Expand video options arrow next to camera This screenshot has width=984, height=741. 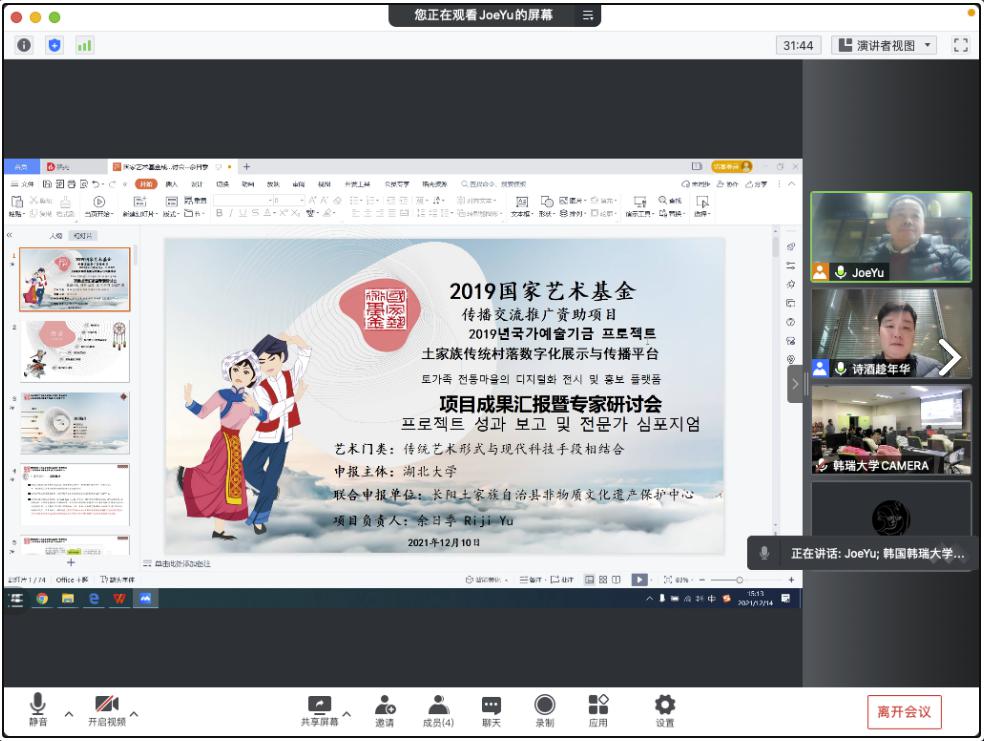134,713
